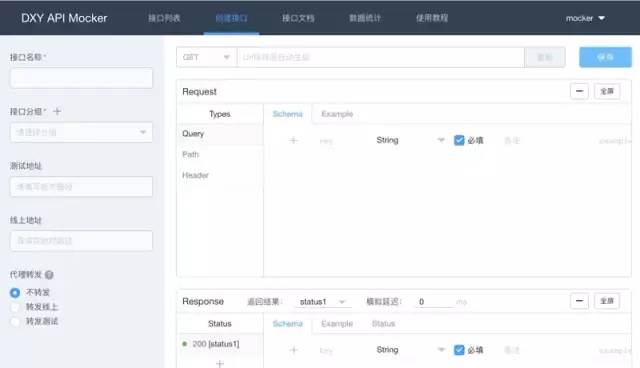This screenshot has width=640, height=368.
Task: Open the status1 return result dropdown
Action: (322, 302)
